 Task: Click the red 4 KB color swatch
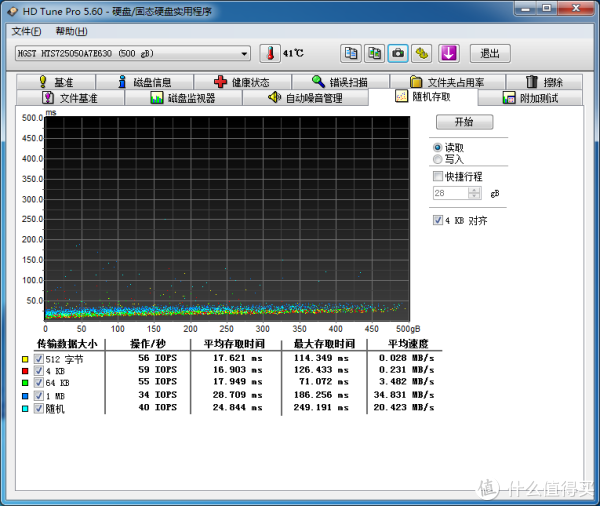[25, 371]
